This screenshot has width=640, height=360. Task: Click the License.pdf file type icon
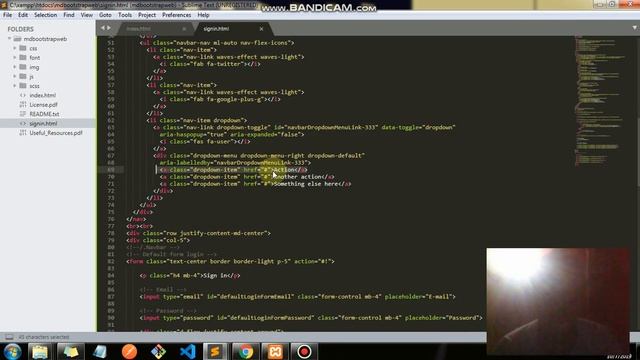(23, 104)
